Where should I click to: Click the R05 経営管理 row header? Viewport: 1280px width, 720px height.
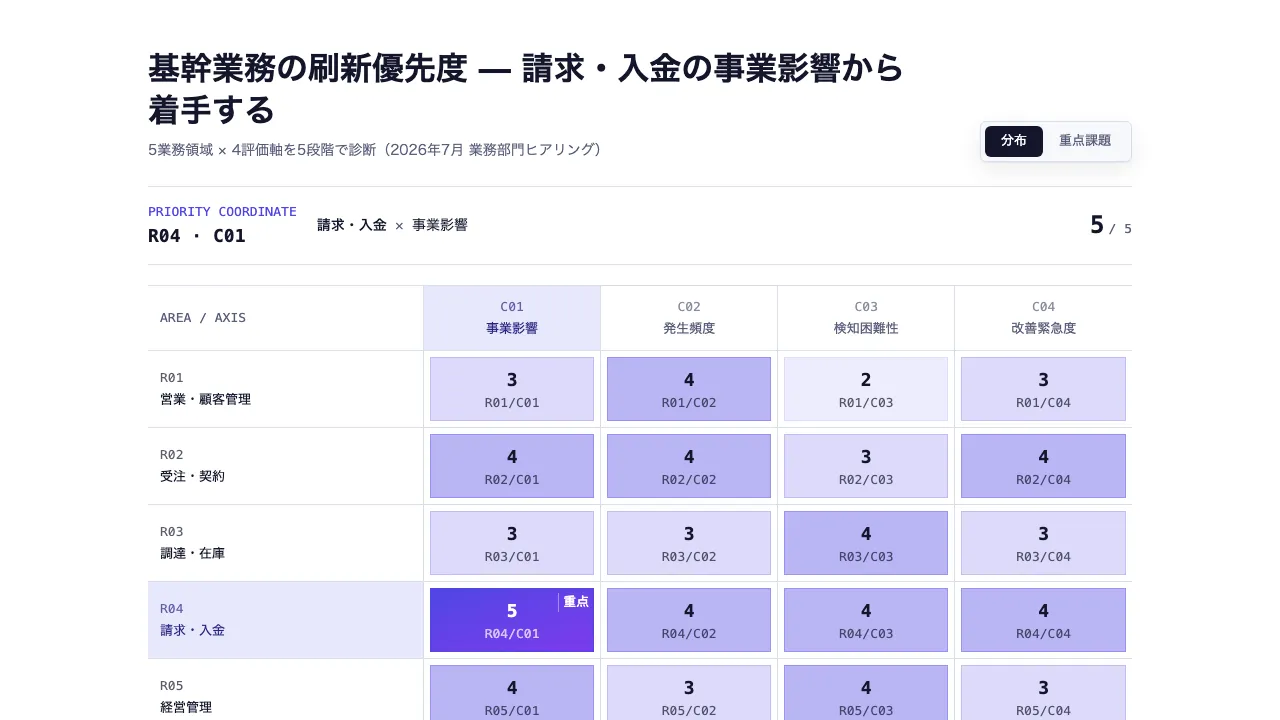coord(285,690)
